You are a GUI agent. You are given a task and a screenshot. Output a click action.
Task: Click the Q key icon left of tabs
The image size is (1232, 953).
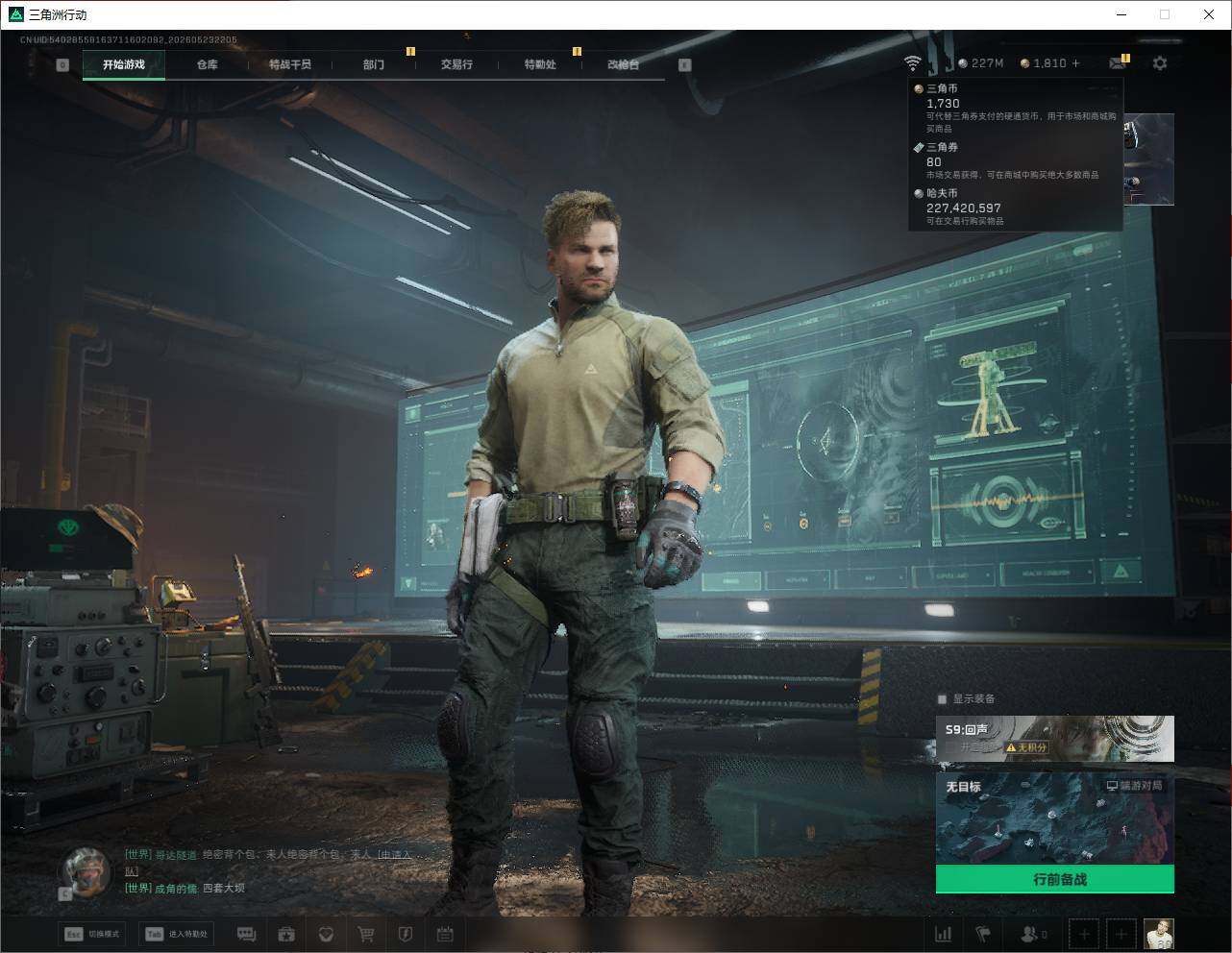click(x=62, y=65)
